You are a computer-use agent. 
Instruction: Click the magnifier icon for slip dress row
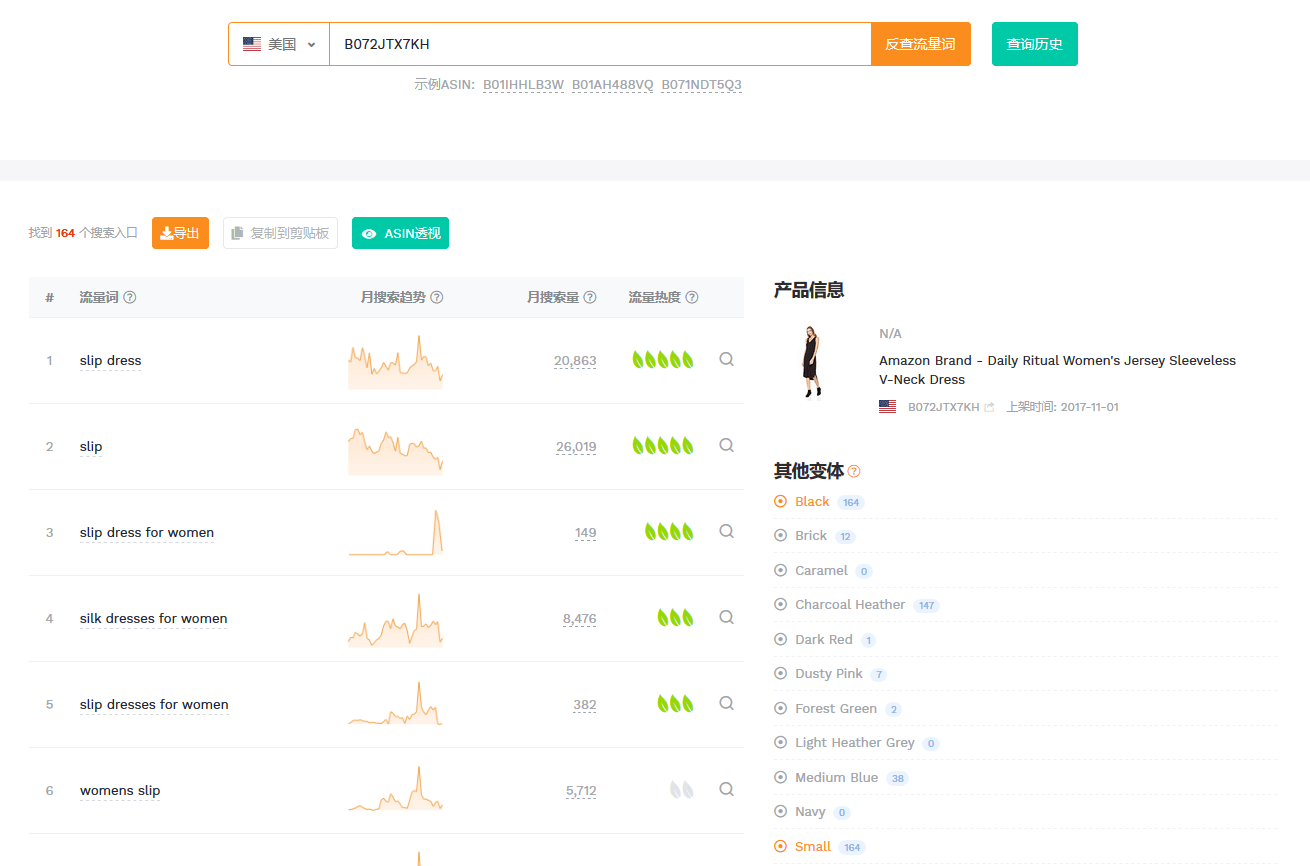click(727, 360)
